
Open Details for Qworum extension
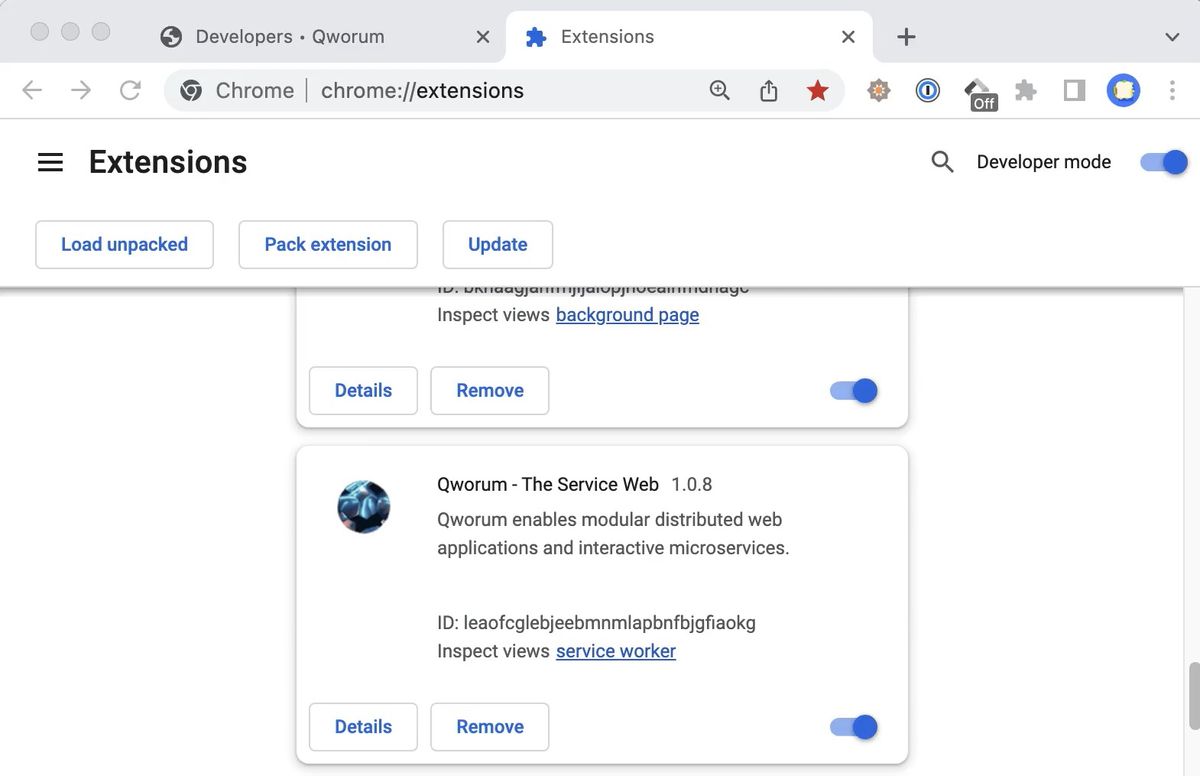click(x=363, y=727)
